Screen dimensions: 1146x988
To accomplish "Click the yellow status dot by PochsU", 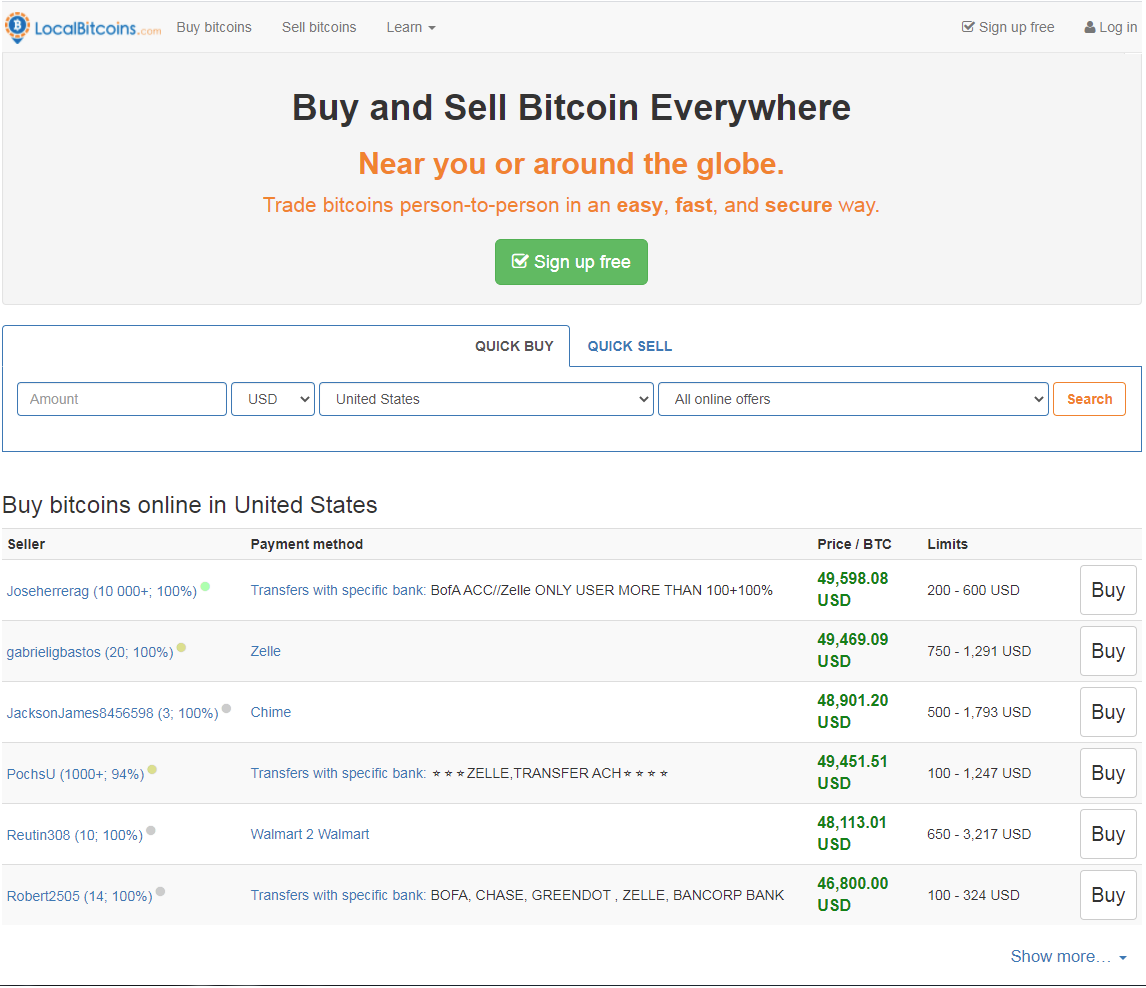I will point(152,770).
